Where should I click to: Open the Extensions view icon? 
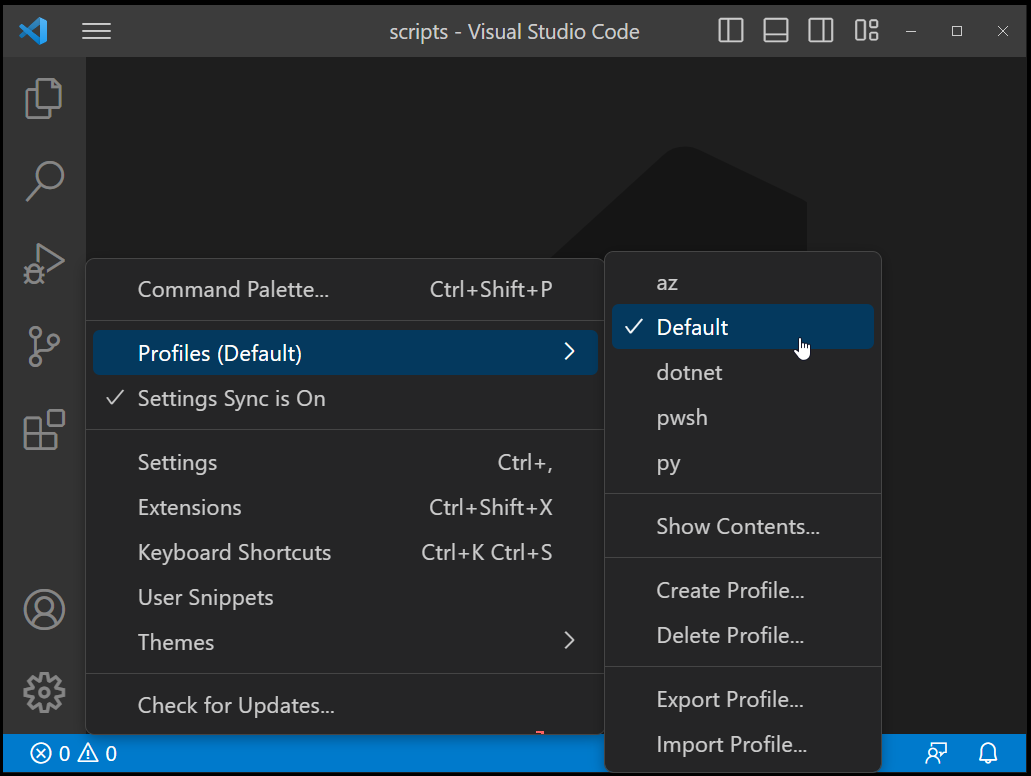tap(44, 430)
